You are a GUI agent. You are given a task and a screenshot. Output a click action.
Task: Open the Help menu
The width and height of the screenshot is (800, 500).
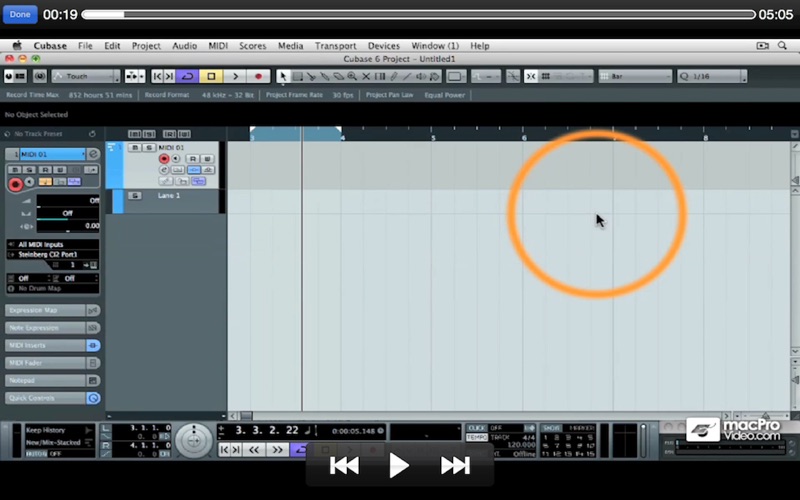pyautogui.click(x=480, y=45)
